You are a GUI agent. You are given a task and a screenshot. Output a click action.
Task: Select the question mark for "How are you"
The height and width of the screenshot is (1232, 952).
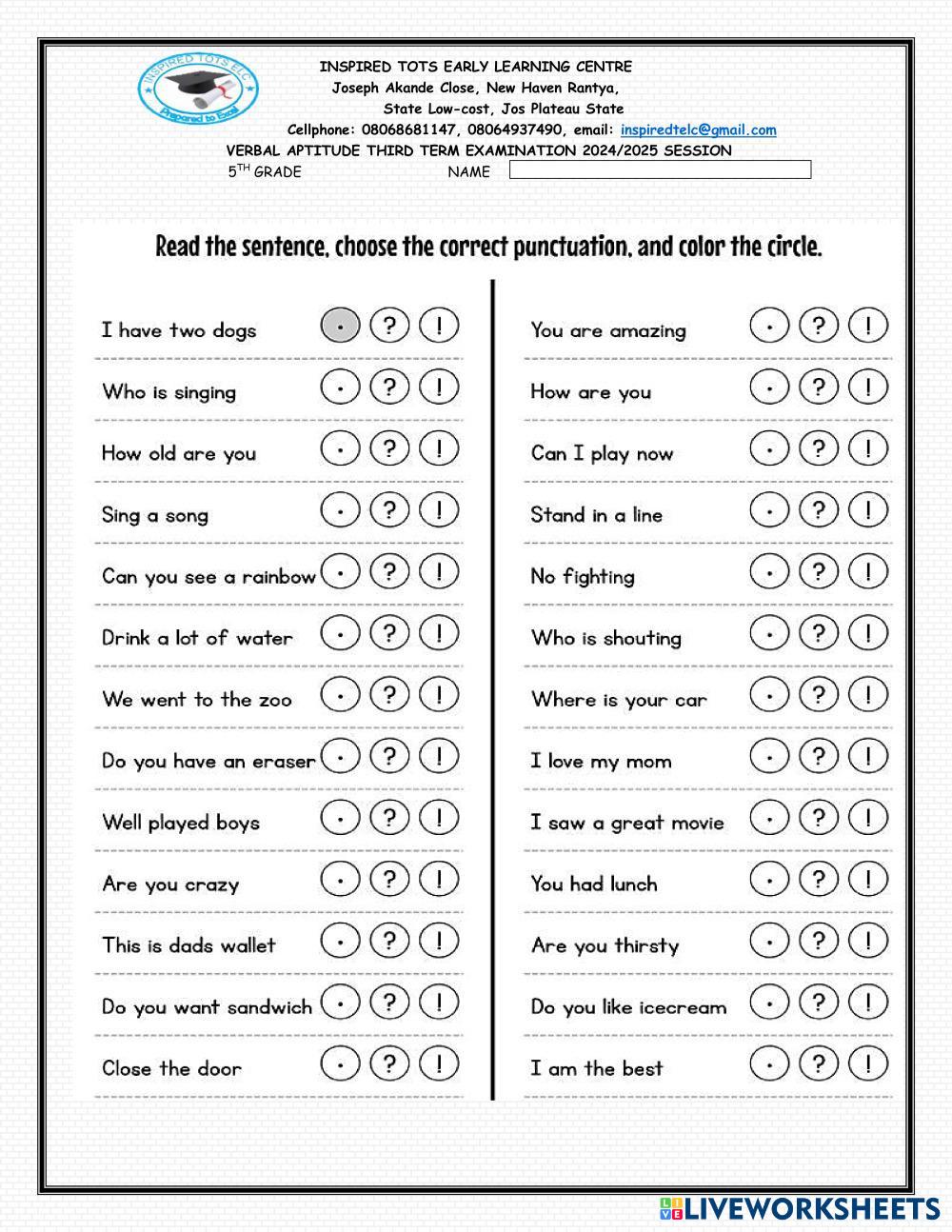point(819,387)
